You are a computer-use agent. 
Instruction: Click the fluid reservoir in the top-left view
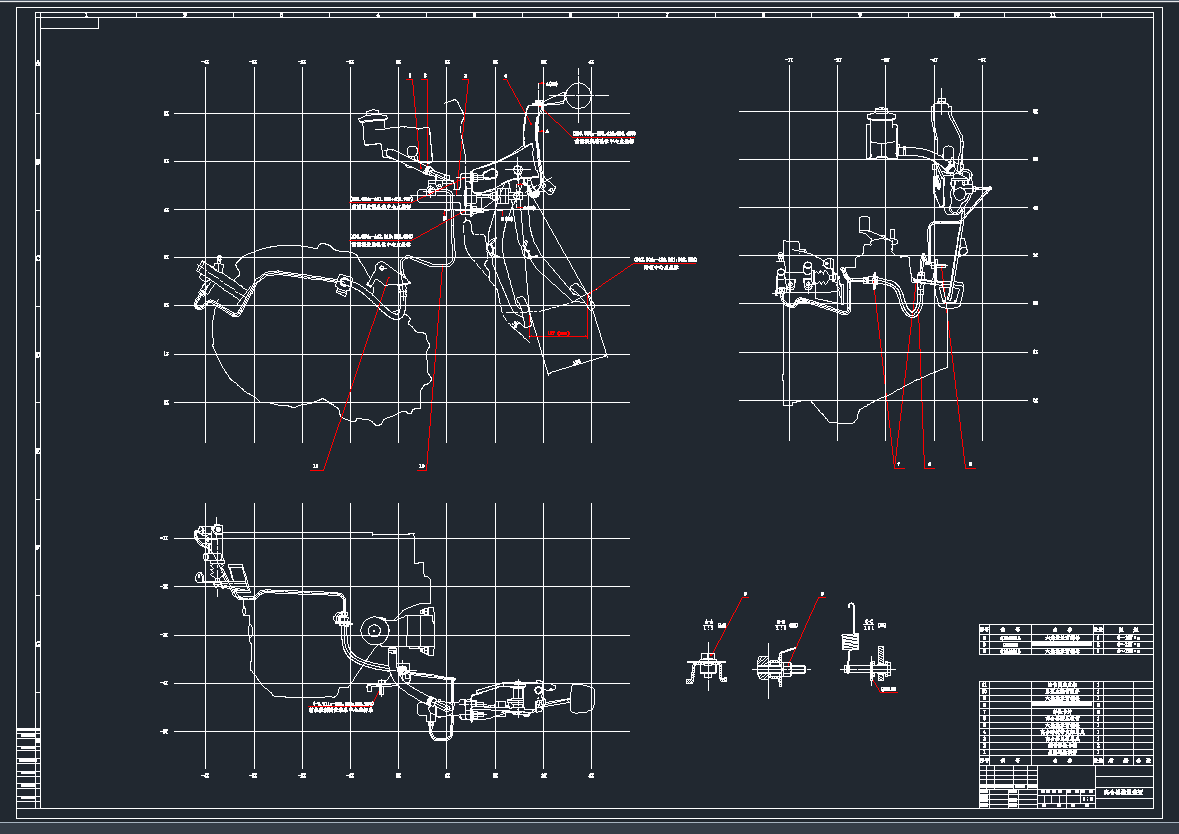tap(379, 127)
